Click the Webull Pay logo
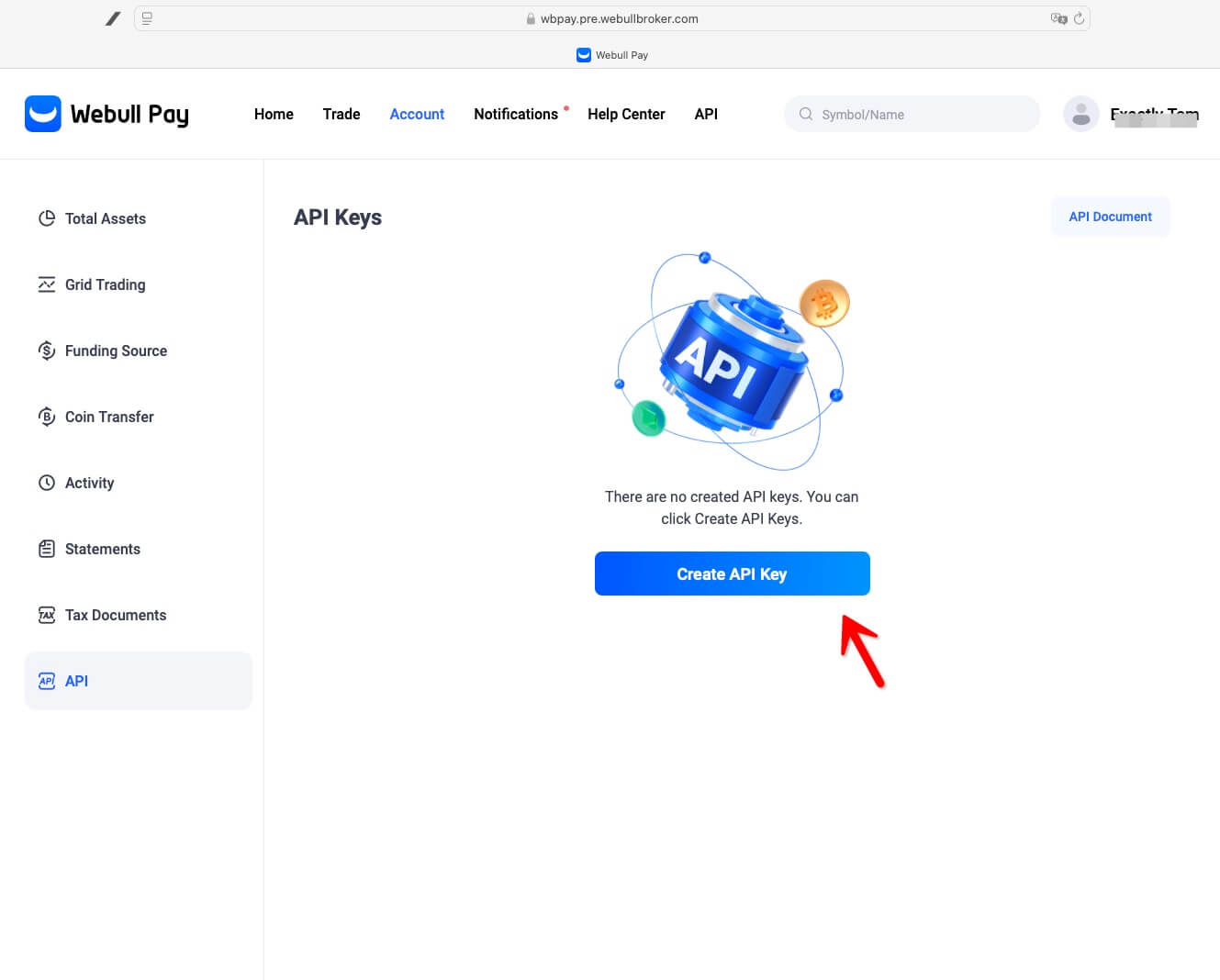1220x980 pixels. [106, 114]
